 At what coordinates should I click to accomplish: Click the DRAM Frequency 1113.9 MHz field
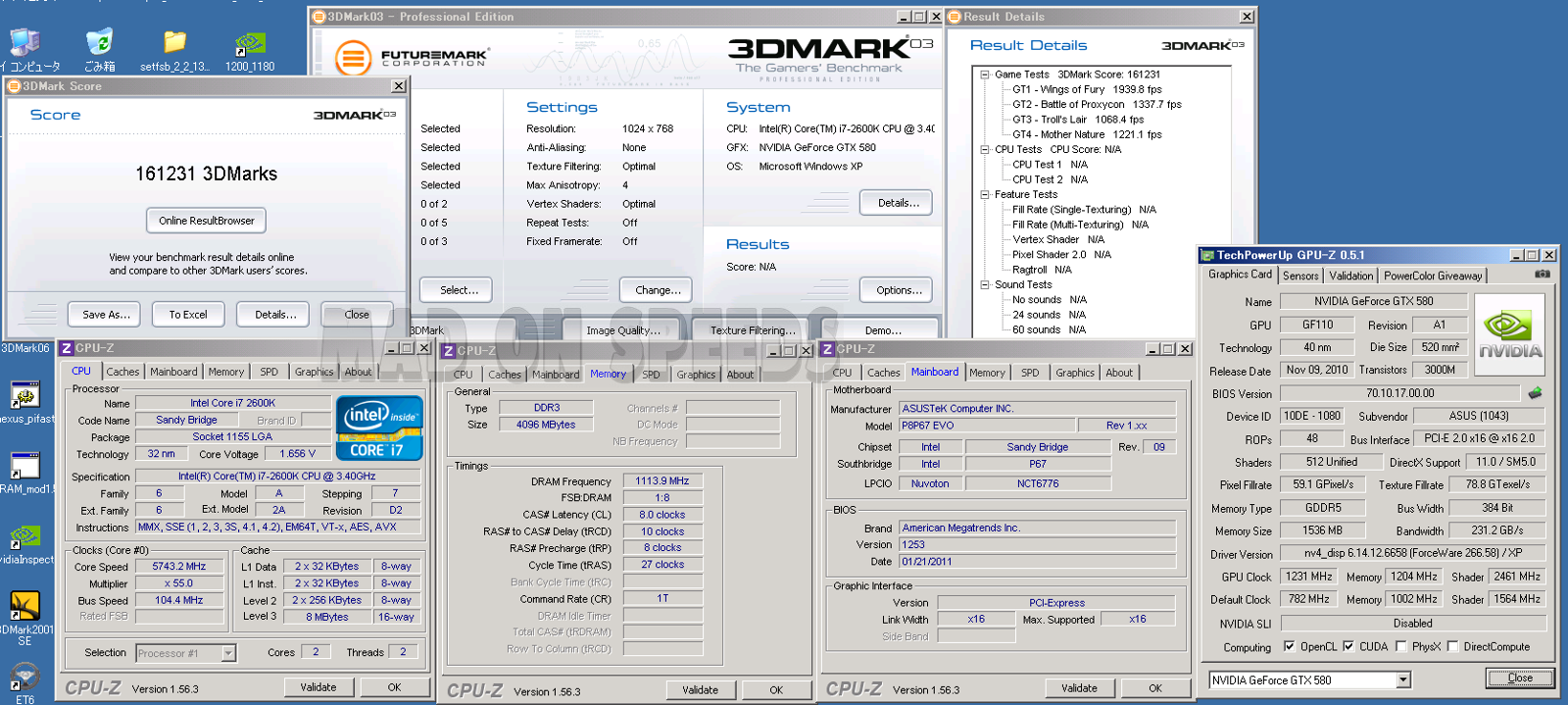point(662,481)
